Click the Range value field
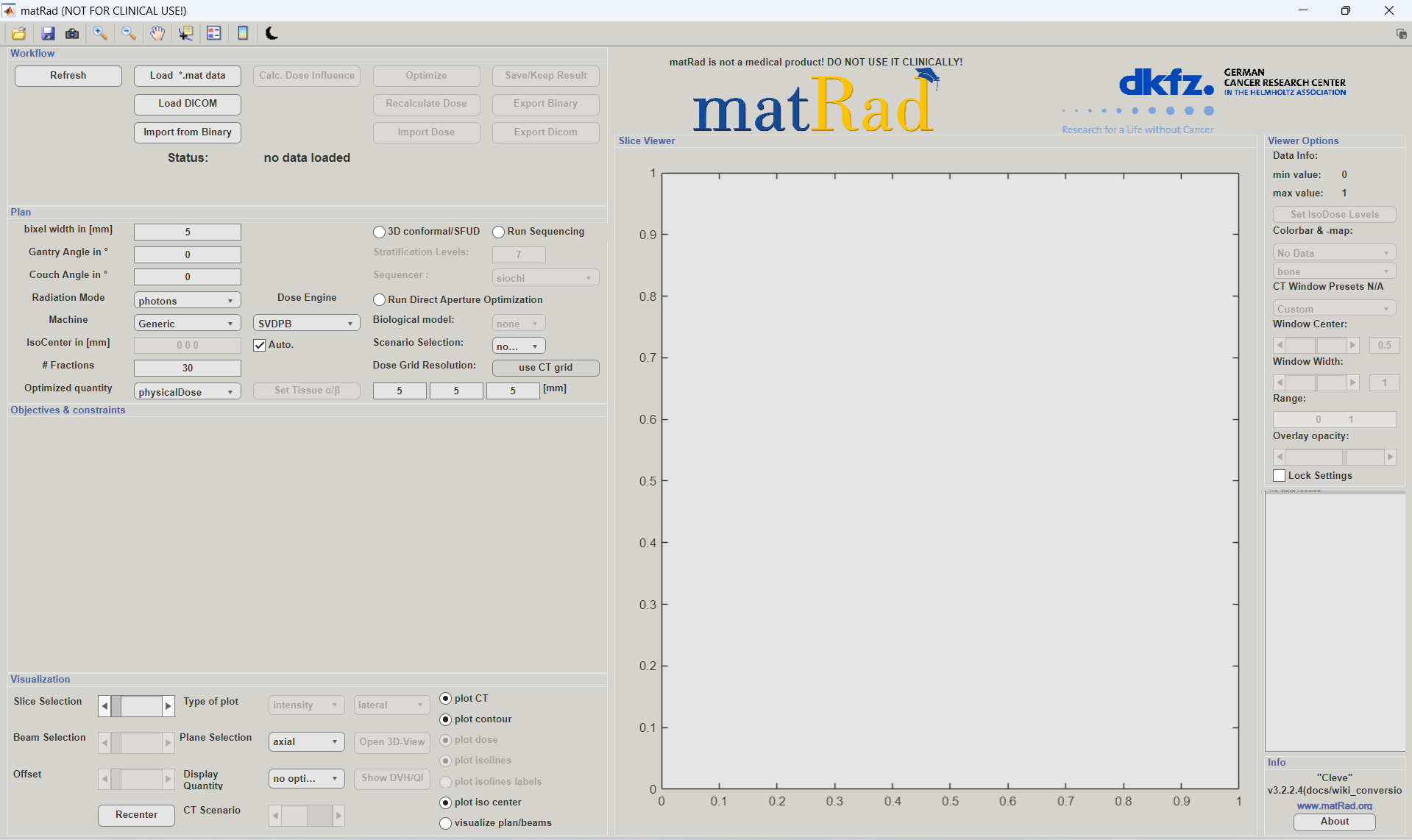This screenshot has width=1412, height=840. coord(1334,419)
